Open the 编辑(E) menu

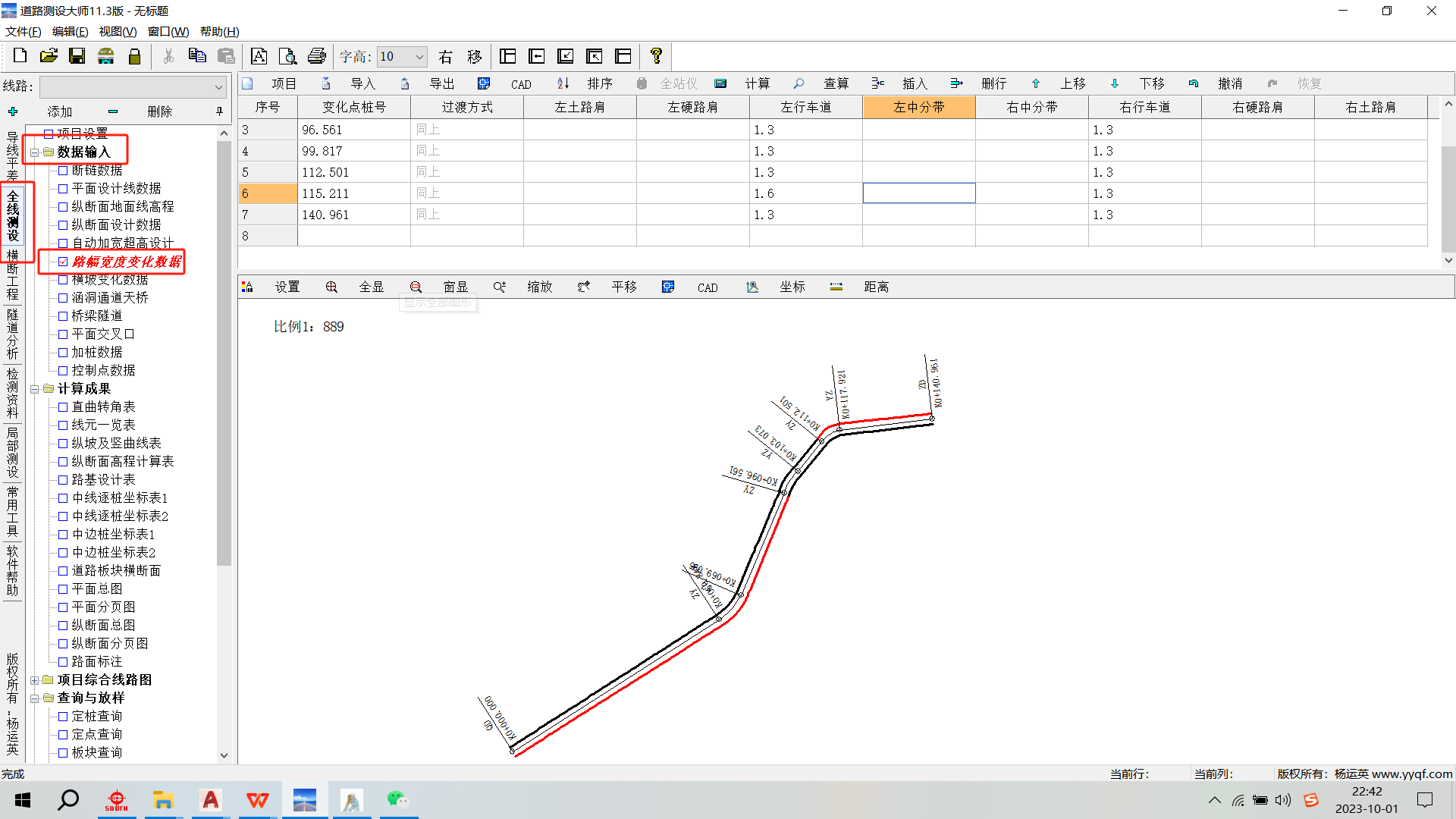click(x=70, y=31)
